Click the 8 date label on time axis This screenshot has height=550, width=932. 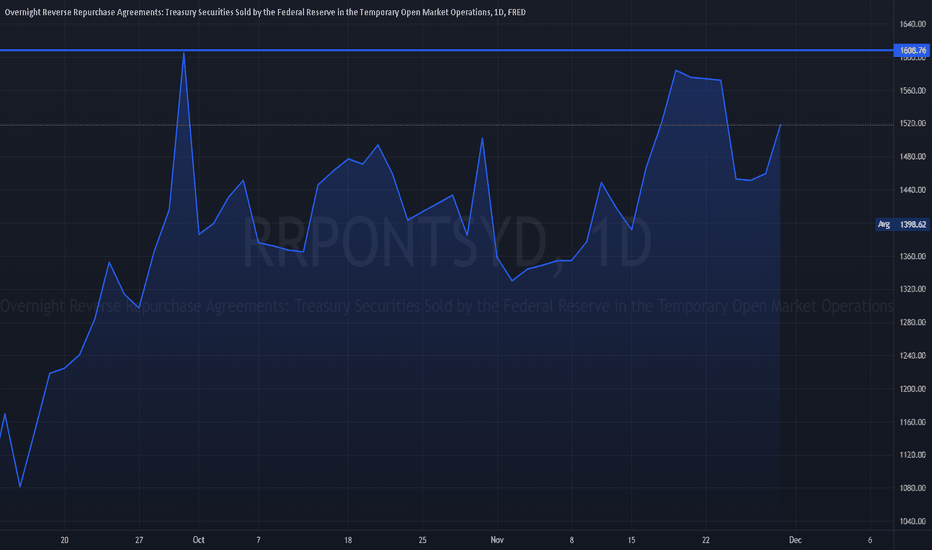pos(572,540)
